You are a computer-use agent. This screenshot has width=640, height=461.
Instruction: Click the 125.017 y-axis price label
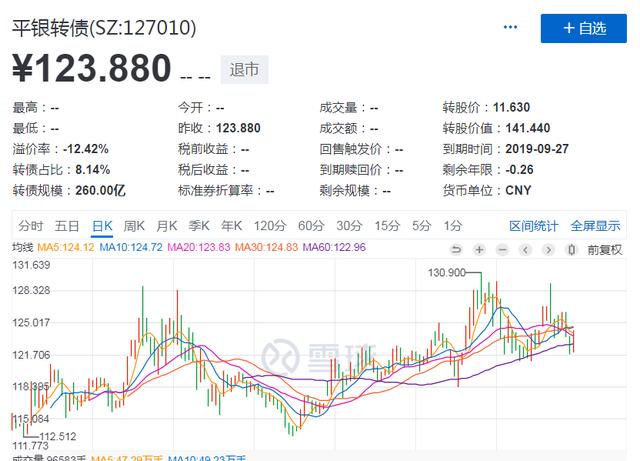tap(31, 323)
